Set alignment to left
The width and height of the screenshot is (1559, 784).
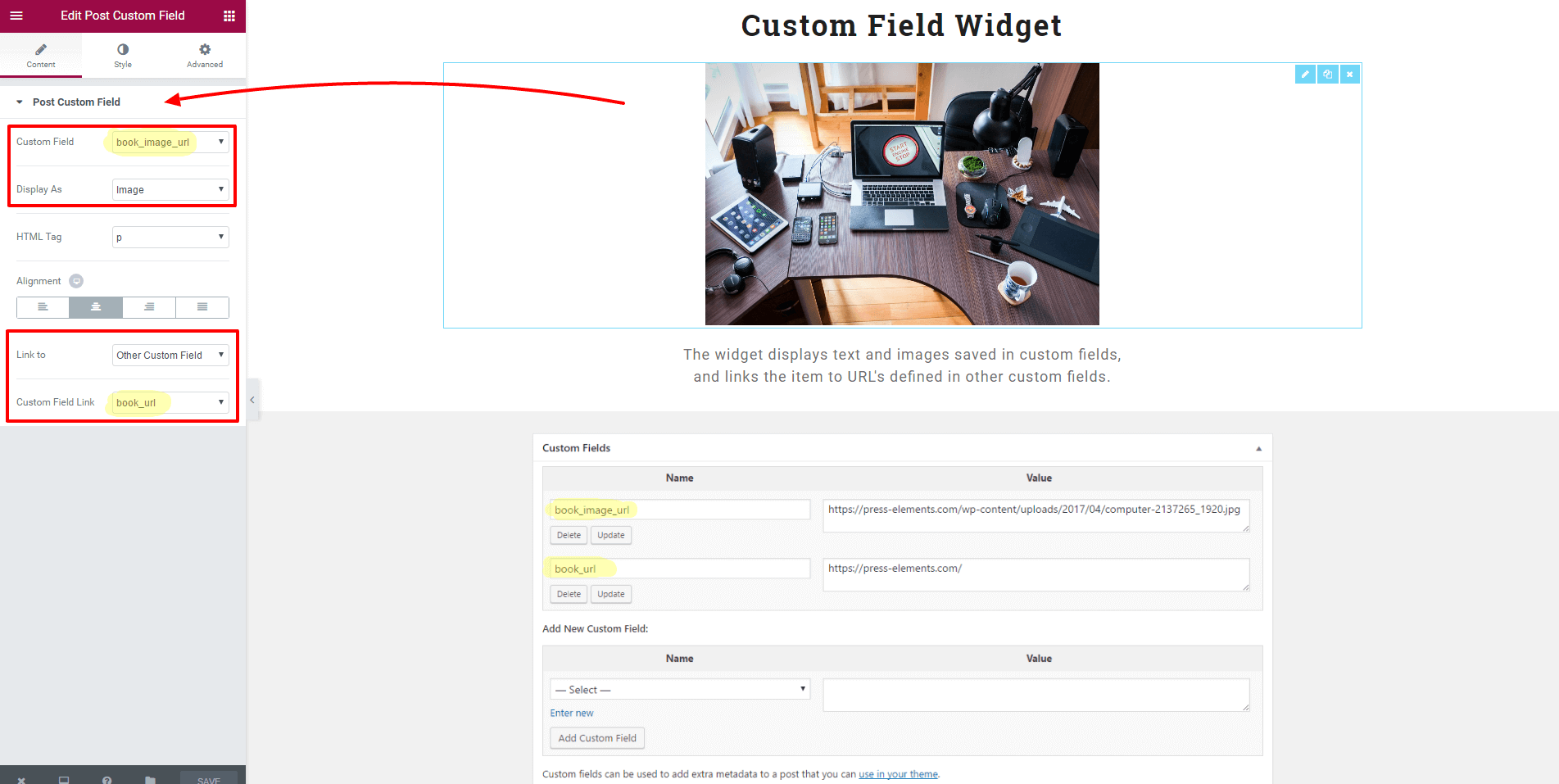point(43,307)
